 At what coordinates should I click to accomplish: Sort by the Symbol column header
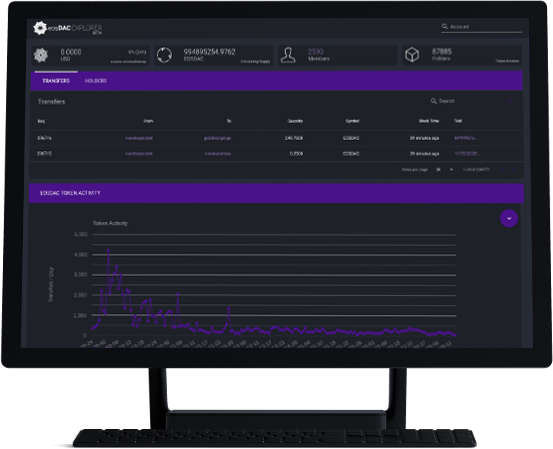coord(352,121)
